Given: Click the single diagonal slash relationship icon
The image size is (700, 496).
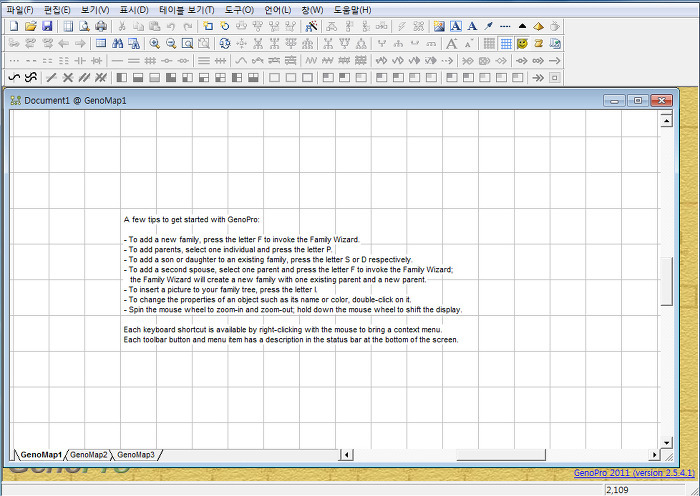Looking at the screenshot, I should point(51,78).
